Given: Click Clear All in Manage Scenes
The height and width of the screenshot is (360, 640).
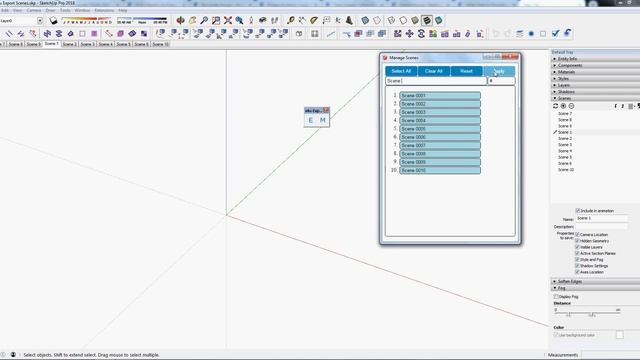Looking at the screenshot, I should (x=433, y=71).
